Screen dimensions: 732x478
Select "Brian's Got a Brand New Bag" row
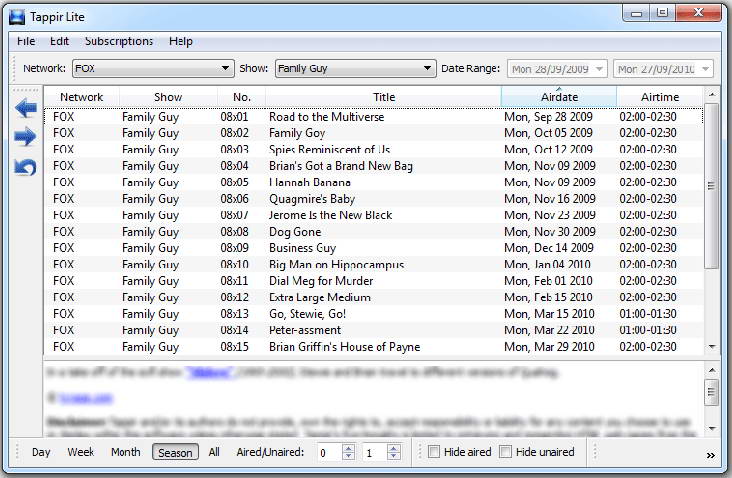click(x=373, y=166)
